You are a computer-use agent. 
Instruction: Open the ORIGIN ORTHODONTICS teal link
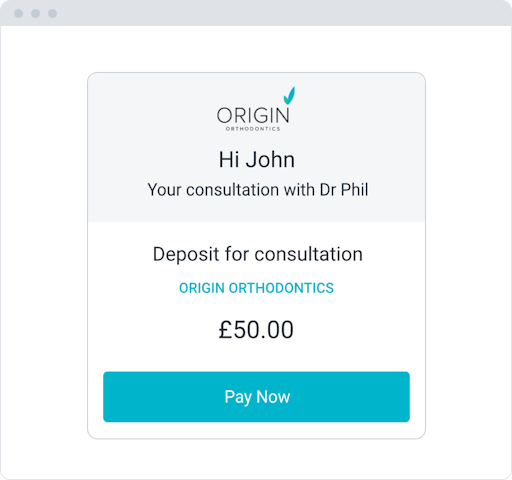point(256,288)
